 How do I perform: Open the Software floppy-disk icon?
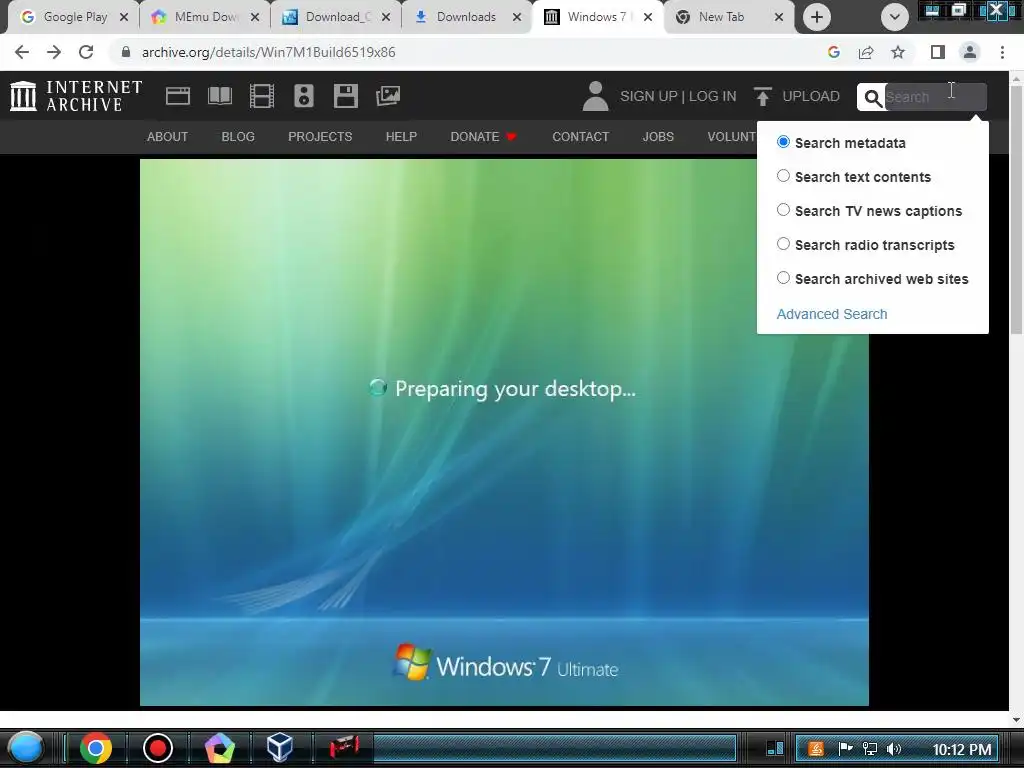[x=345, y=96]
